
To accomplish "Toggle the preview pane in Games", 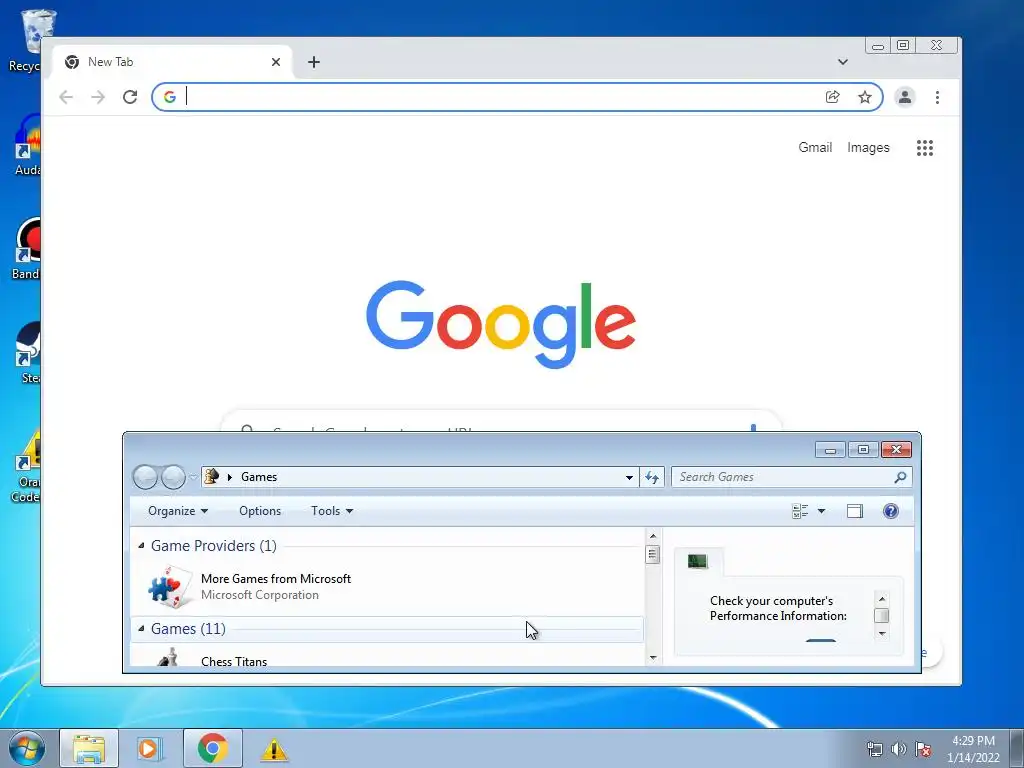I will coord(855,511).
